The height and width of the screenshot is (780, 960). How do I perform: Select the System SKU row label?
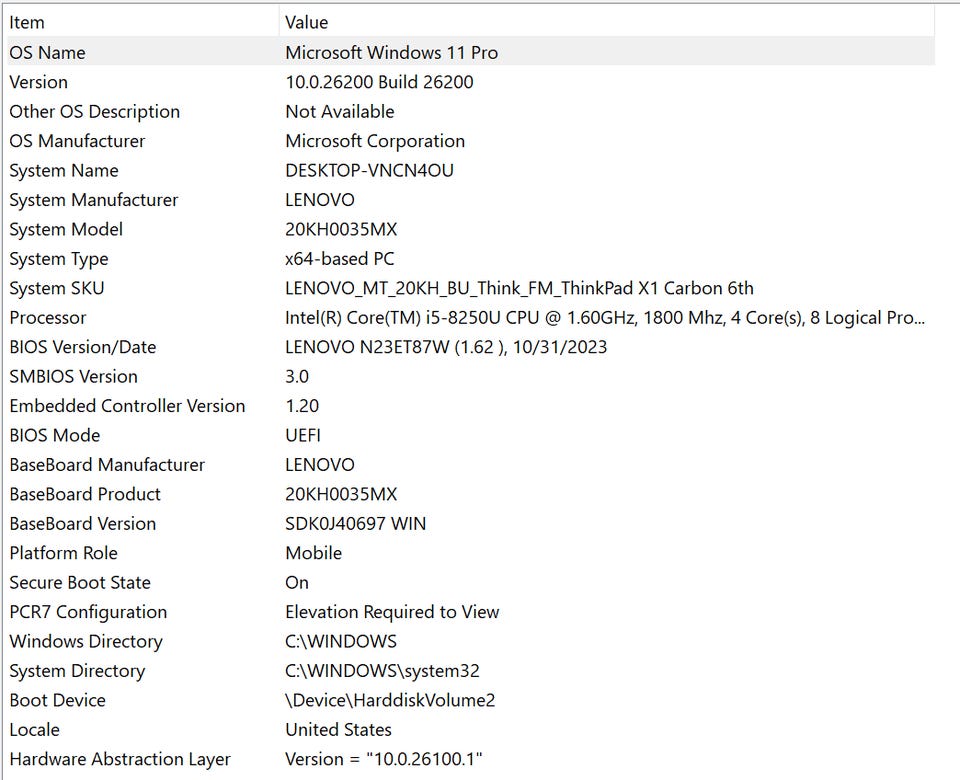pyautogui.click(x=57, y=288)
